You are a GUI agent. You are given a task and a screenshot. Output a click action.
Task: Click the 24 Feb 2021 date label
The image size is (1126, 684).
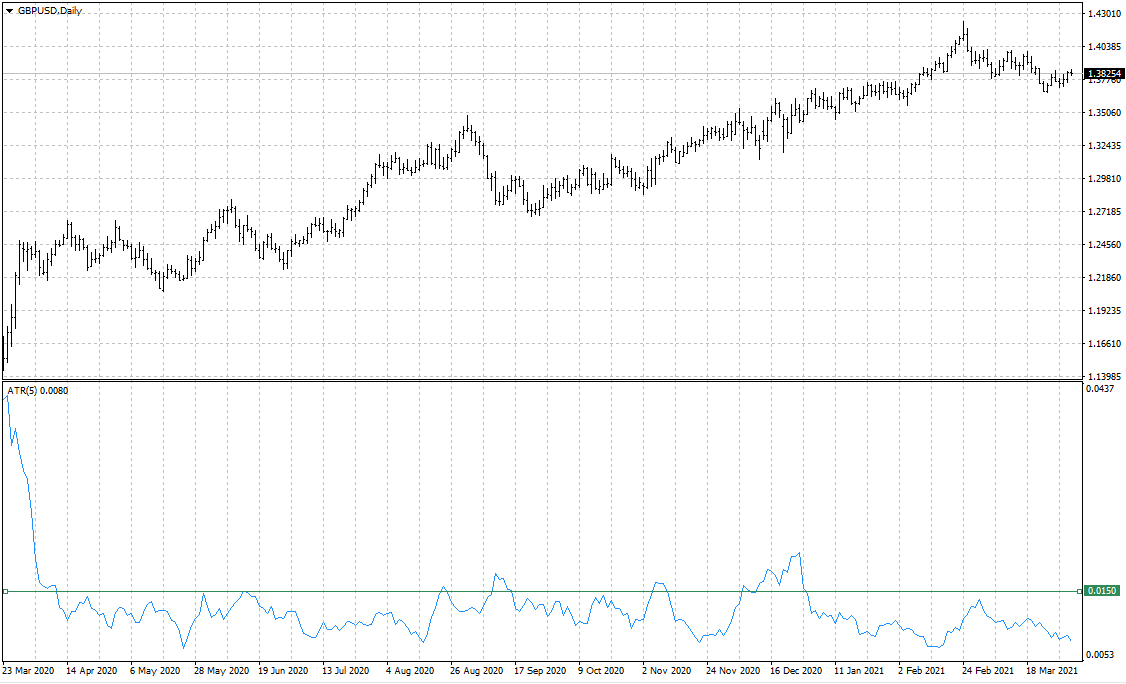click(x=988, y=670)
